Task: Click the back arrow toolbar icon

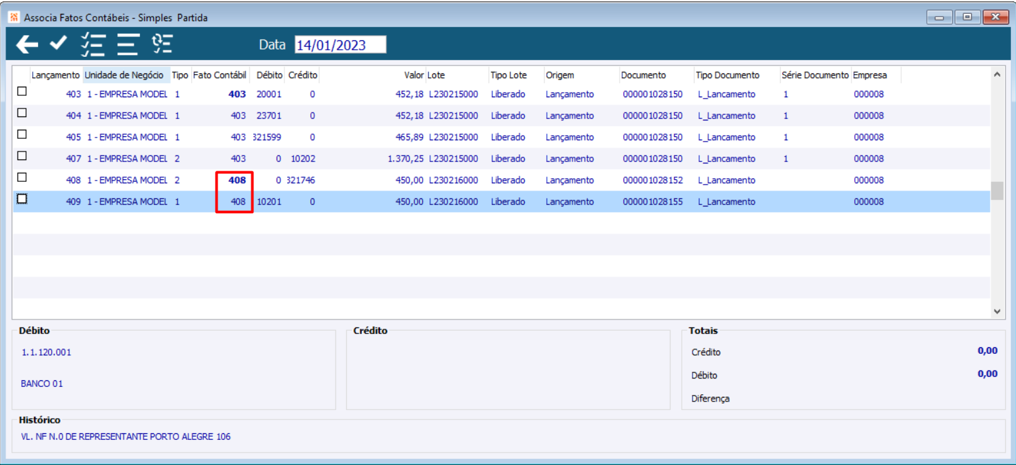Action: [27, 44]
